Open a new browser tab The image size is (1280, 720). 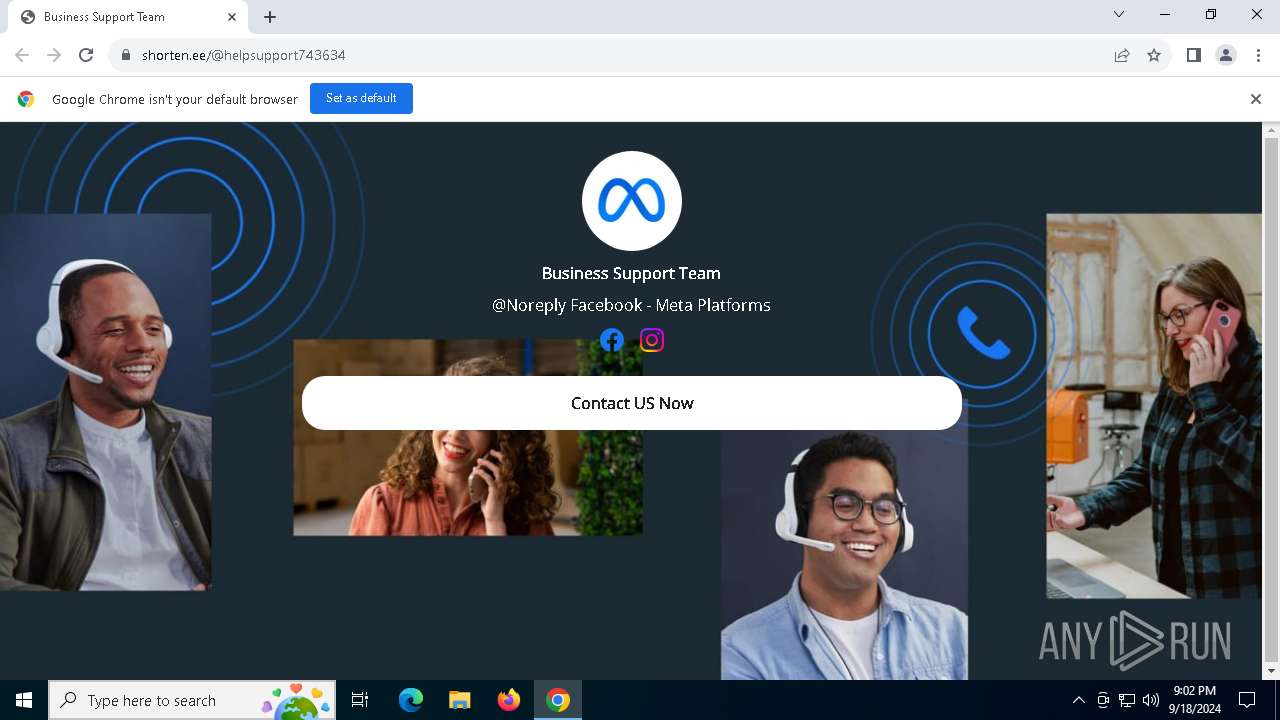coord(270,17)
